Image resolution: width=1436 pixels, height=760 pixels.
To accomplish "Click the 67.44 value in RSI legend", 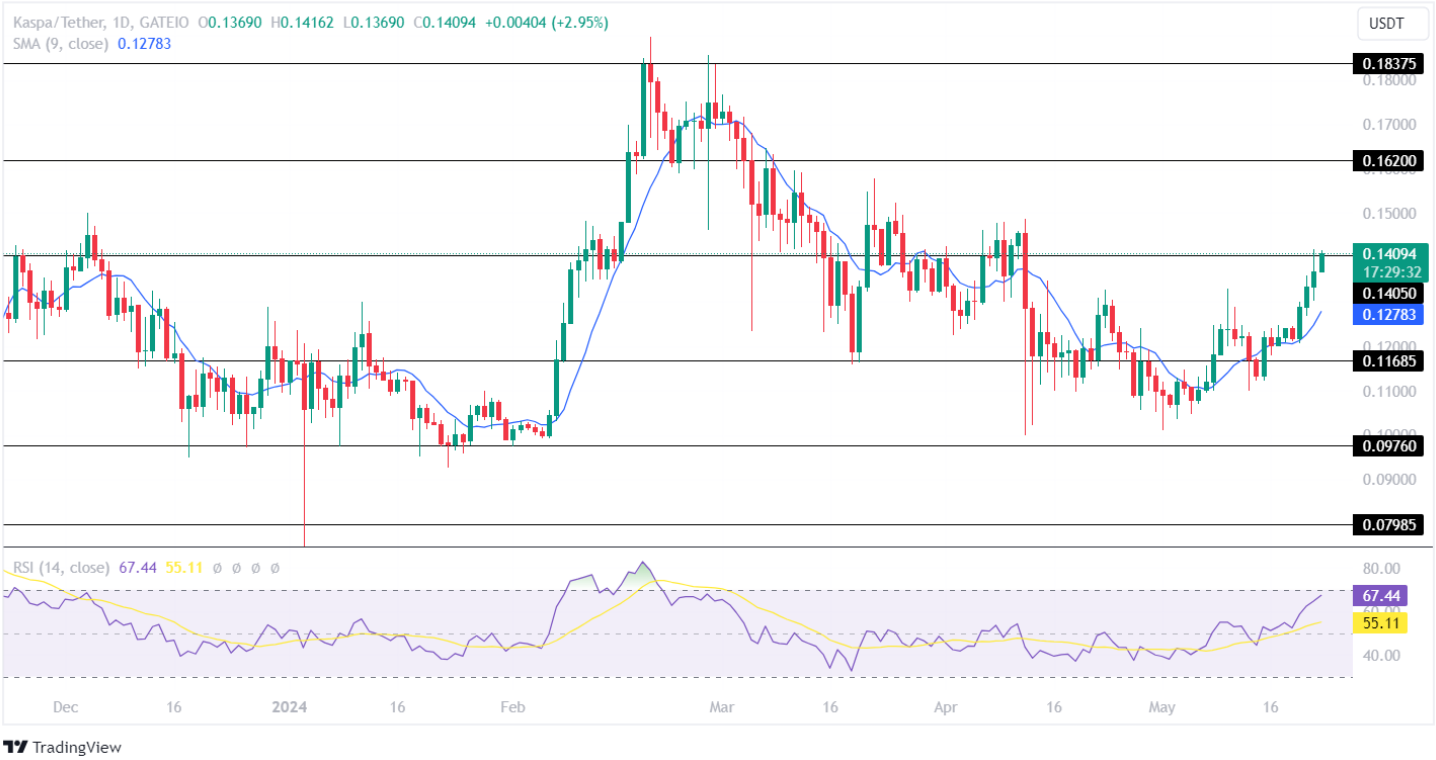I will [136, 567].
